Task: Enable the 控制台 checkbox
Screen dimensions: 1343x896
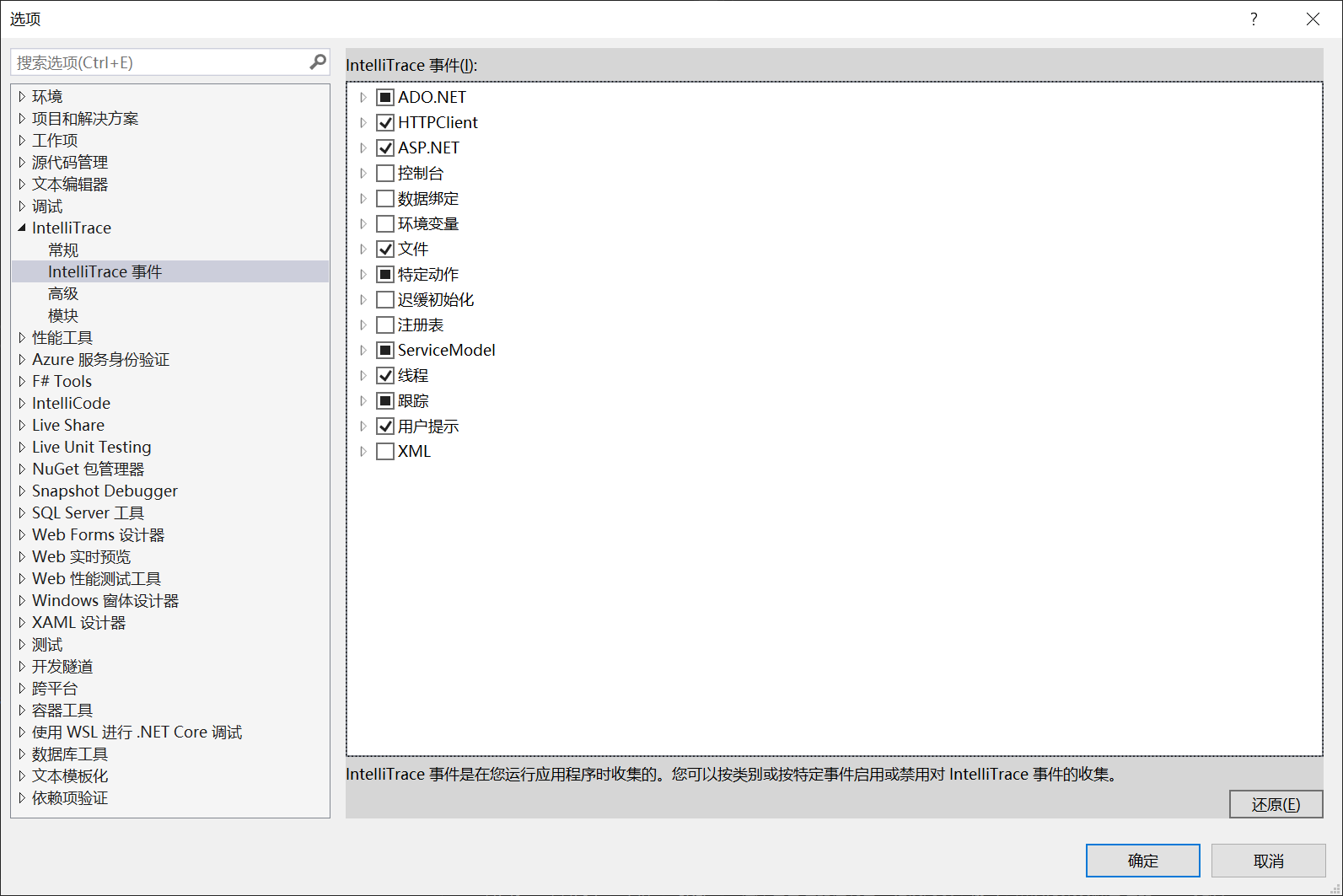Action: pos(385,173)
